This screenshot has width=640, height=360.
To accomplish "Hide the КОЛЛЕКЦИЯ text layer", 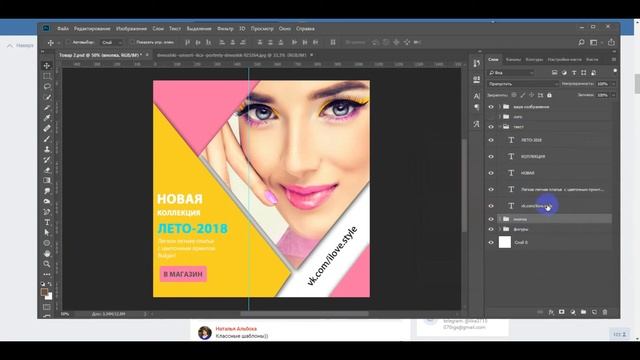I will click(x=491, y=156).
